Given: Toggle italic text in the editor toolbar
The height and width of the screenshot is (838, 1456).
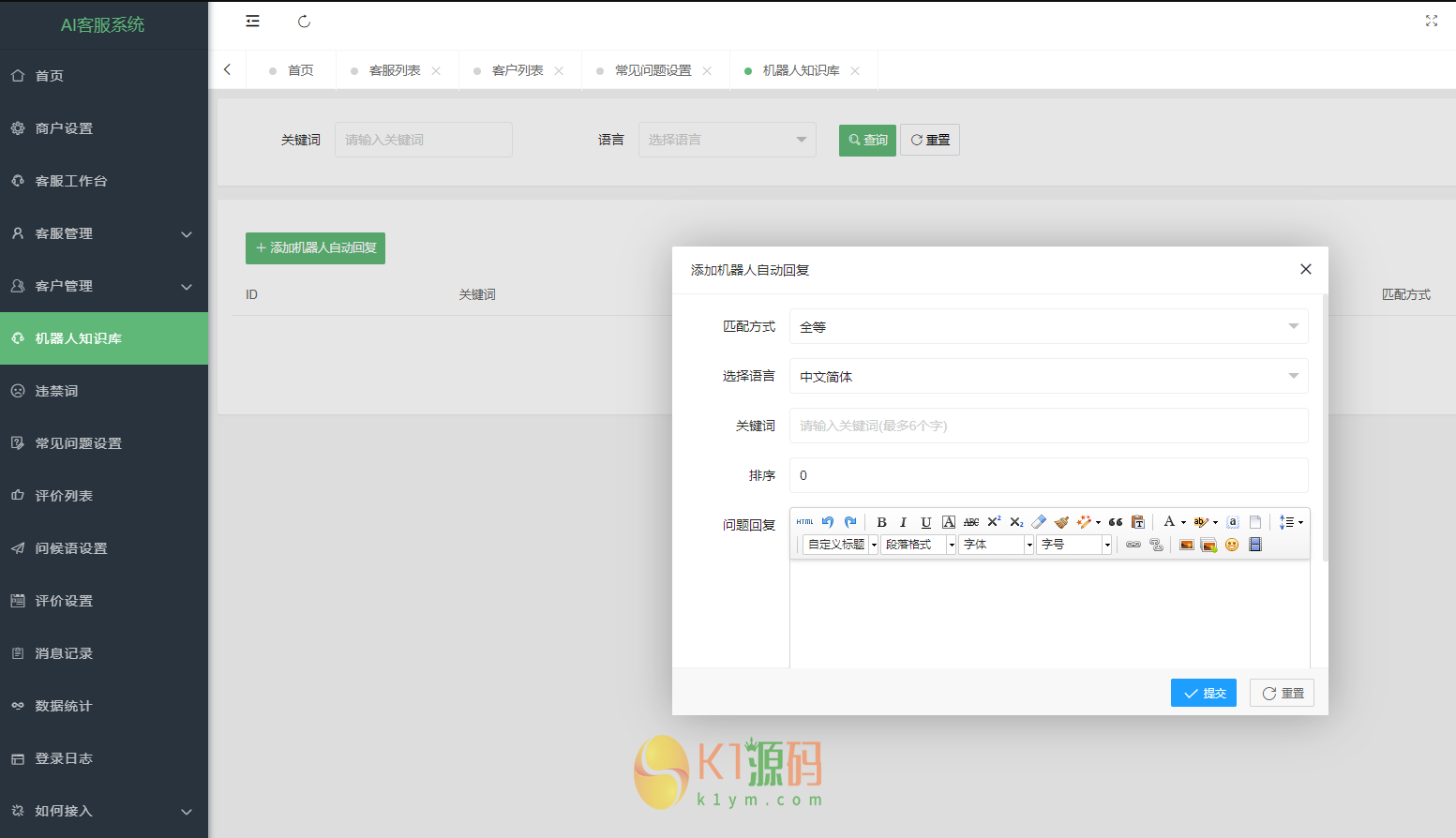Looking at the screenshot, I should click(903, 522).
